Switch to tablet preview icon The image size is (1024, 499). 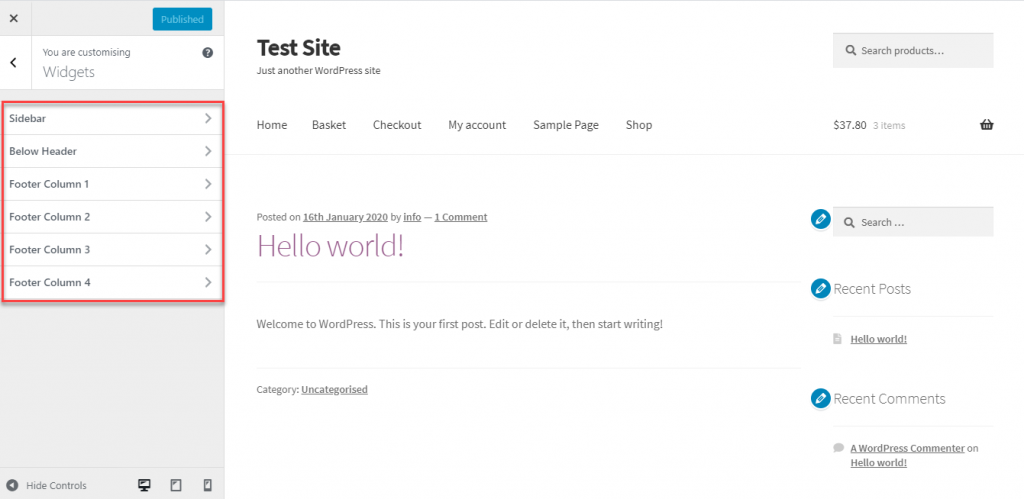click(176, 485)
